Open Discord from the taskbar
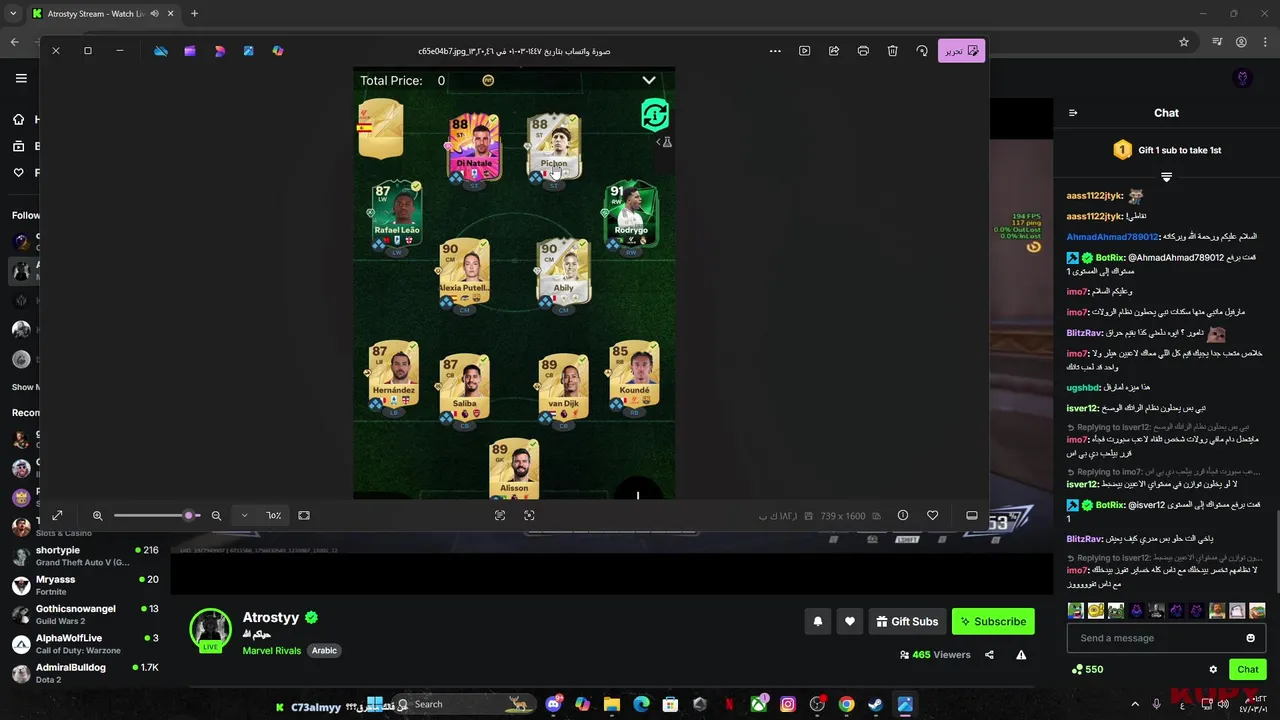The image size is (1280, 720). click(554, 704)
